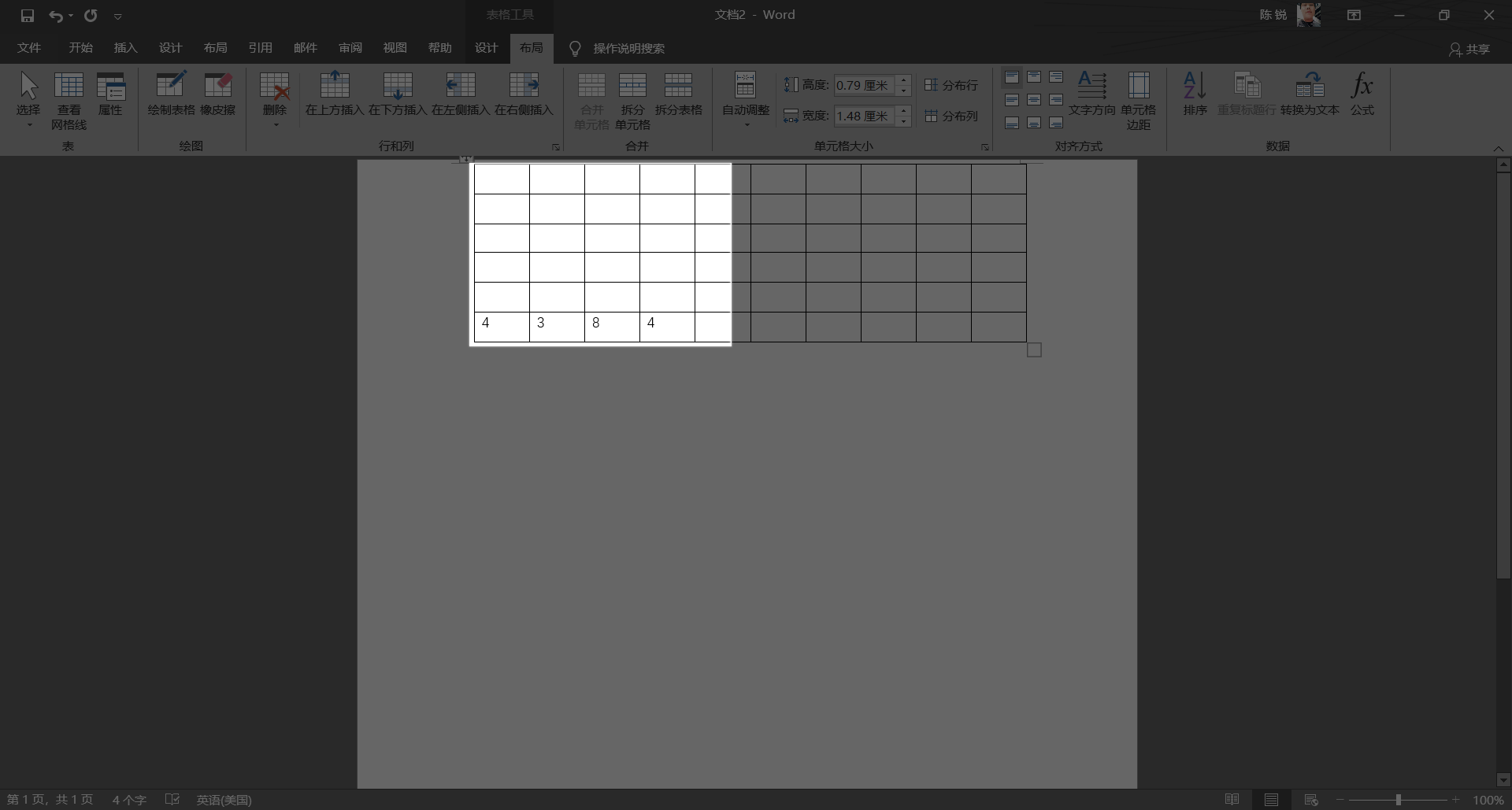Screen dimensions: 1512x810
Task: Open table Properties (属性)
Action: [x=110, y=94]
